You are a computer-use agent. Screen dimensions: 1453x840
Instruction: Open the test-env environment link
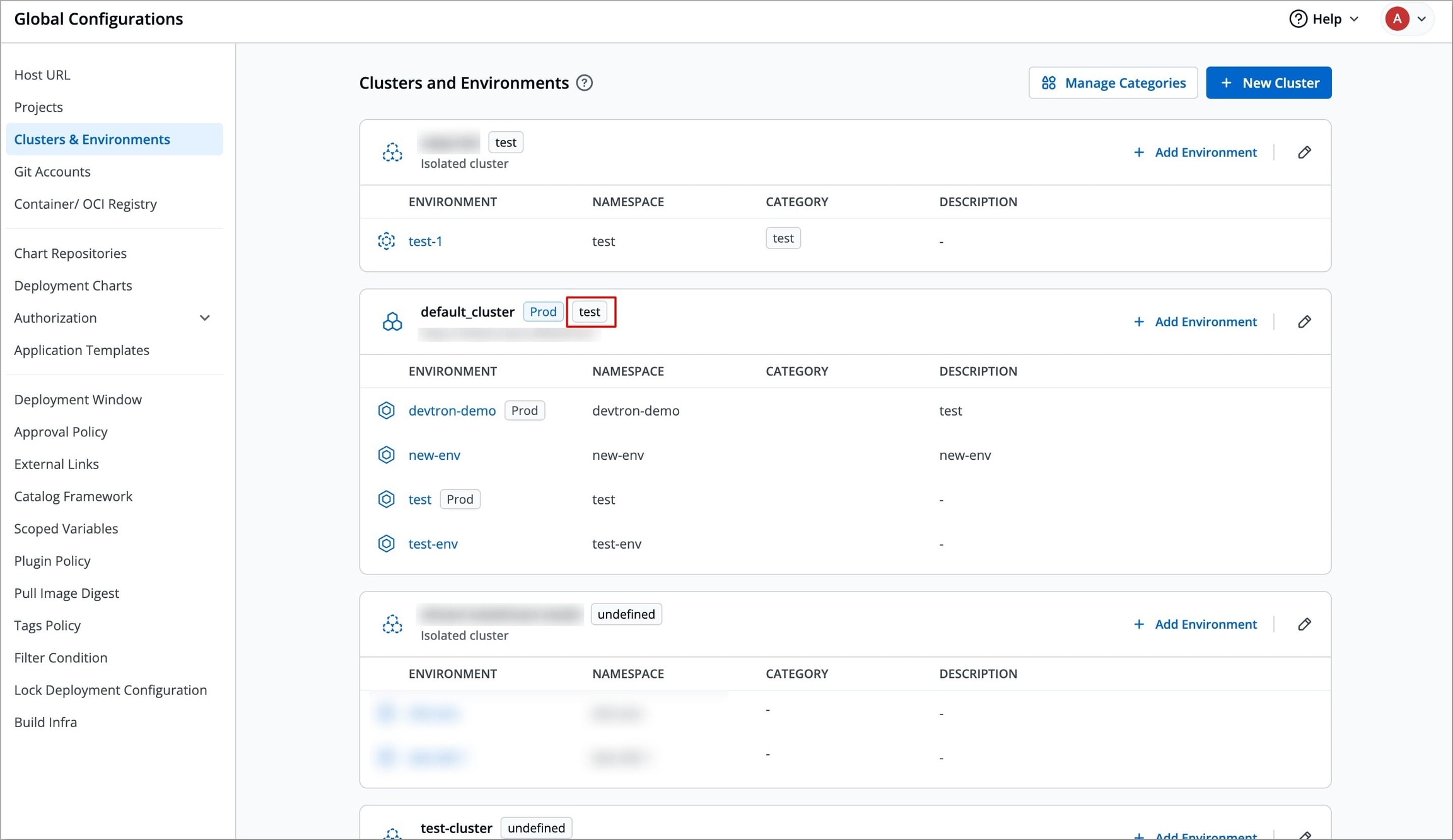pos(433,544)
